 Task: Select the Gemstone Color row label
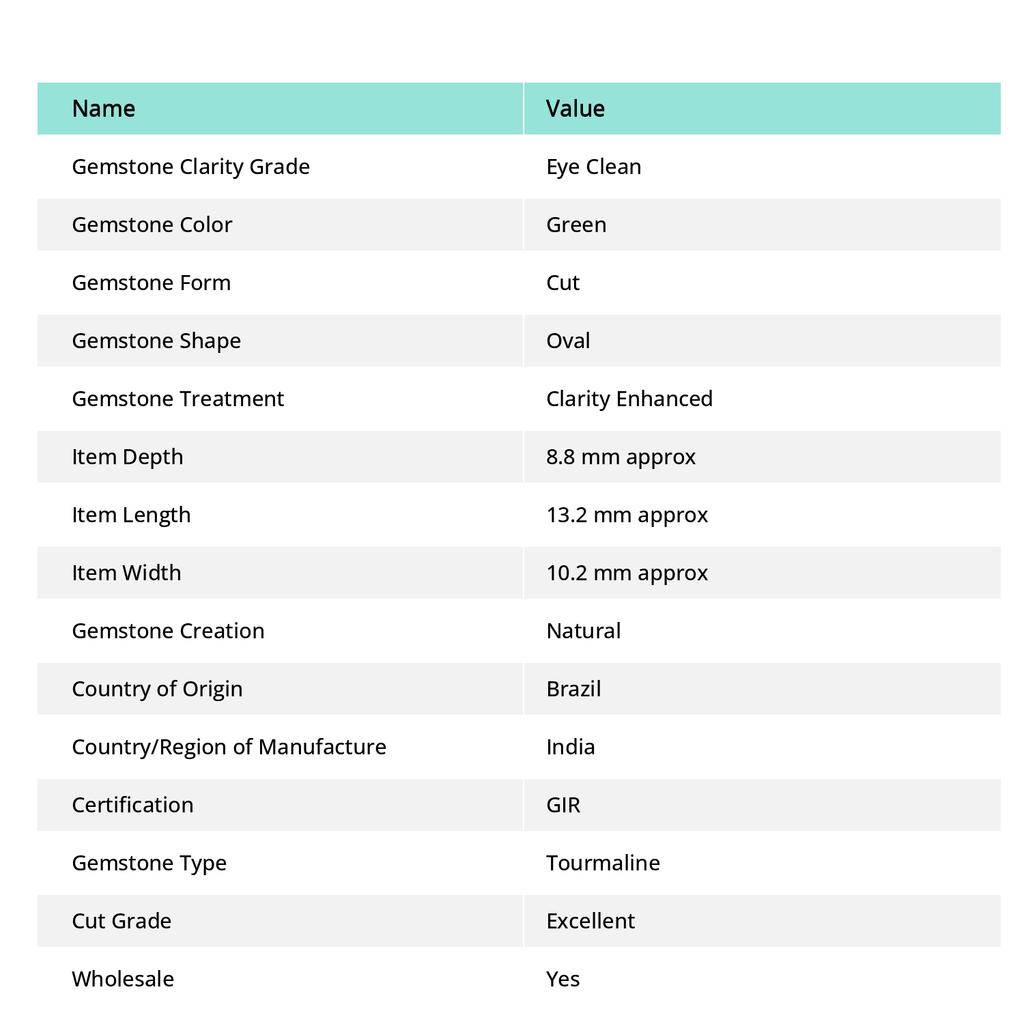(x=152, y=225)
